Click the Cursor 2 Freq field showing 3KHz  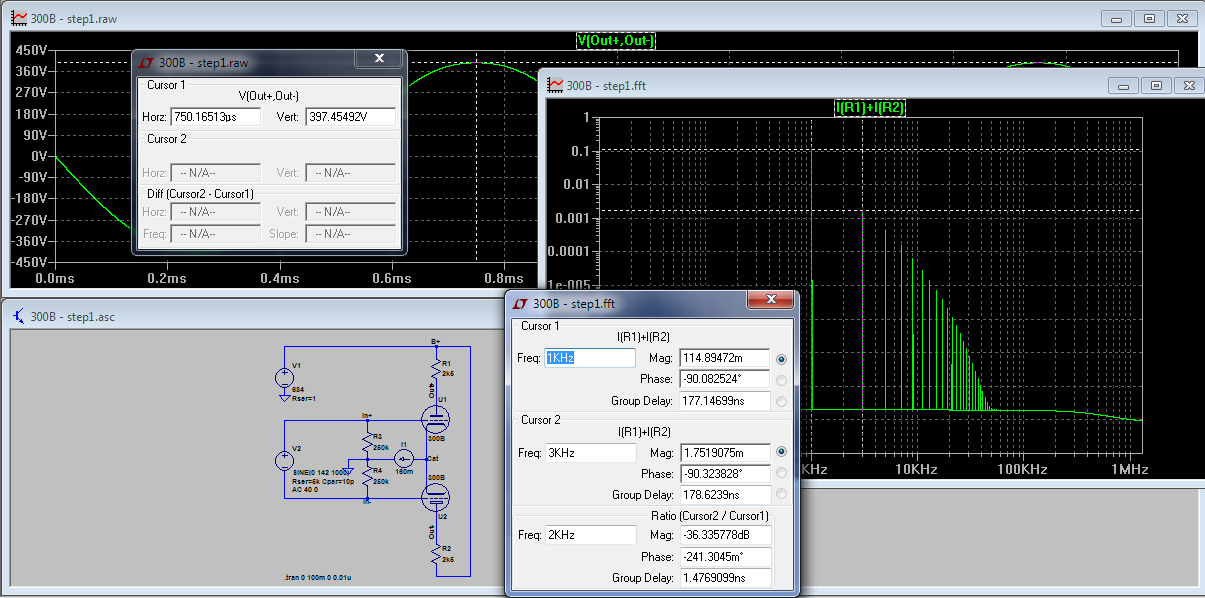(590, 453)
